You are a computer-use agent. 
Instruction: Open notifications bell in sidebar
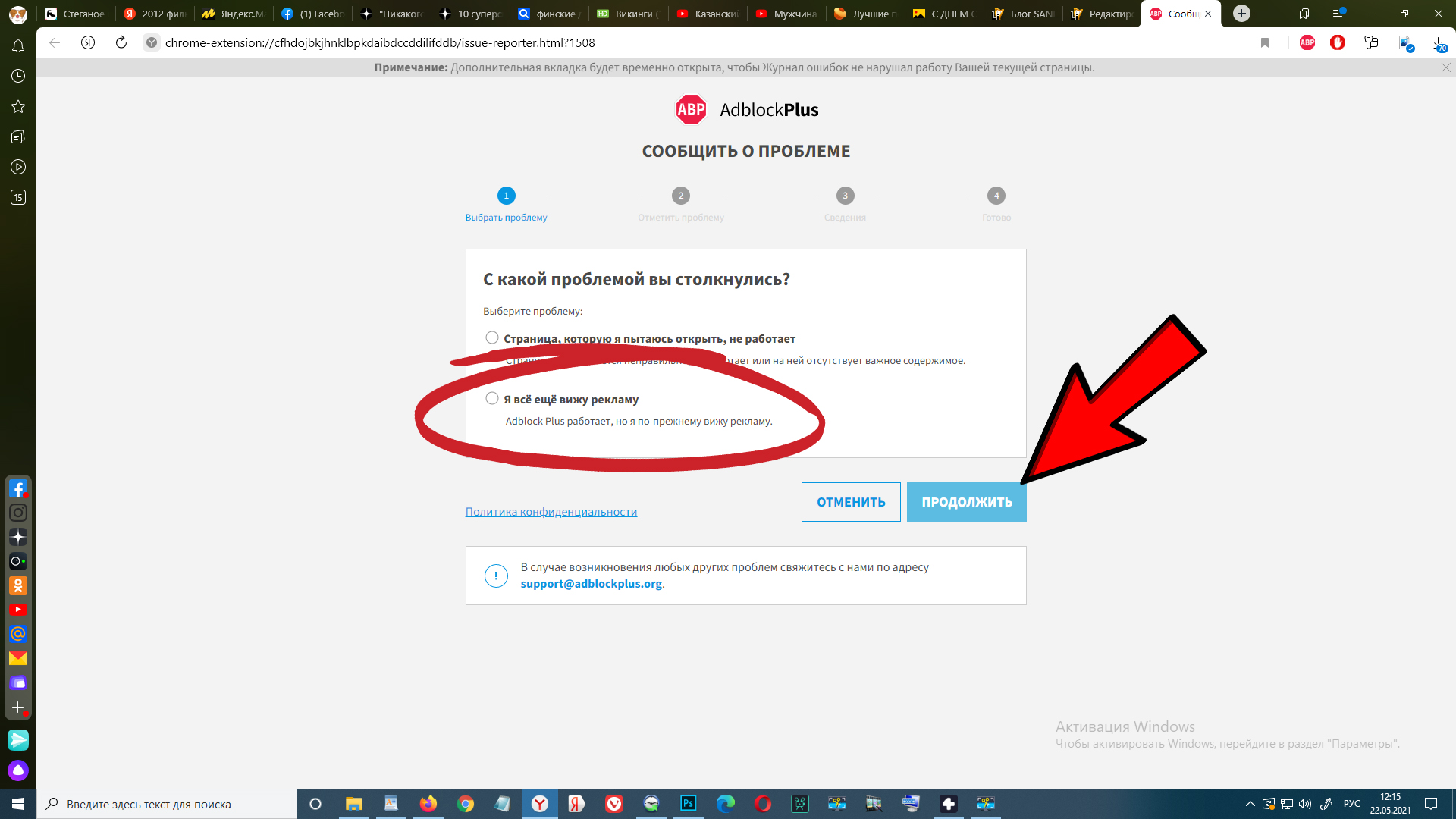(18, 46)
